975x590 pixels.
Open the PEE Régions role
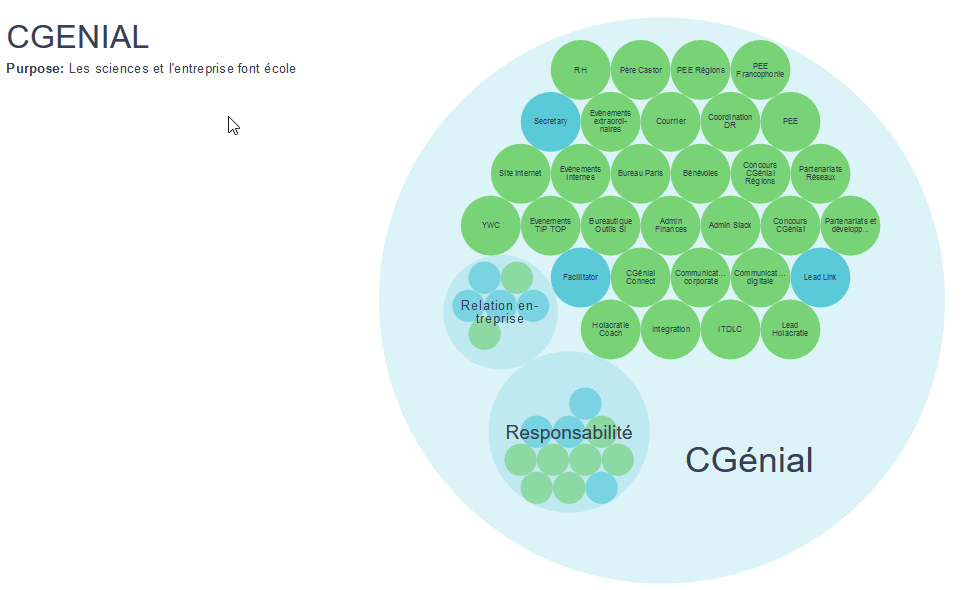pos(700,70)
